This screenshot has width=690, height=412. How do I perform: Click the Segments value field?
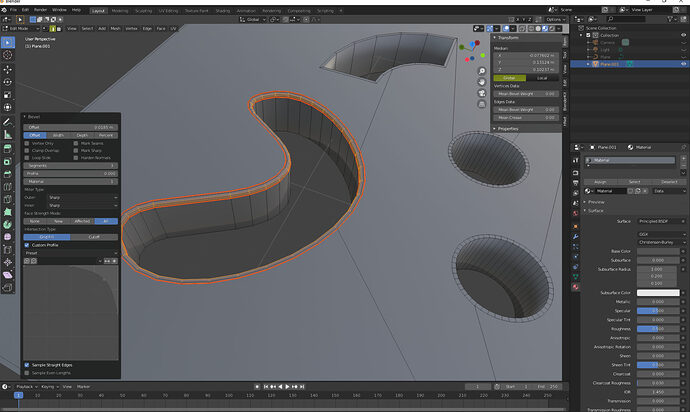click(71, 166)
